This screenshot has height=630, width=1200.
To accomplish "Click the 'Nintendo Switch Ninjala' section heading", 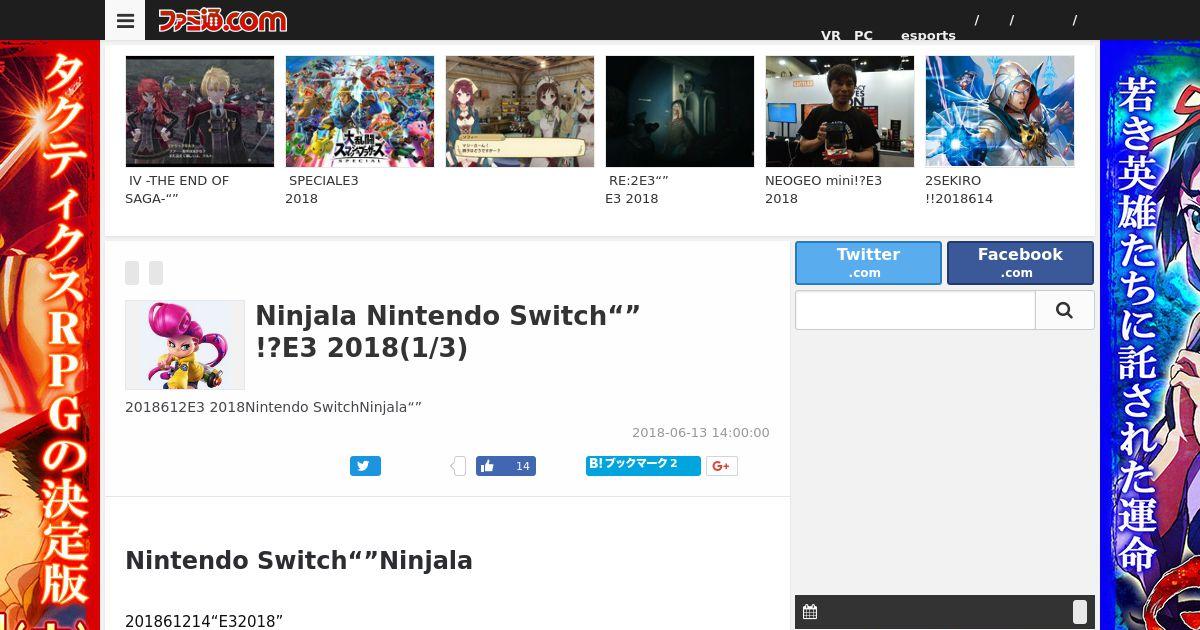I will (299, 561).
